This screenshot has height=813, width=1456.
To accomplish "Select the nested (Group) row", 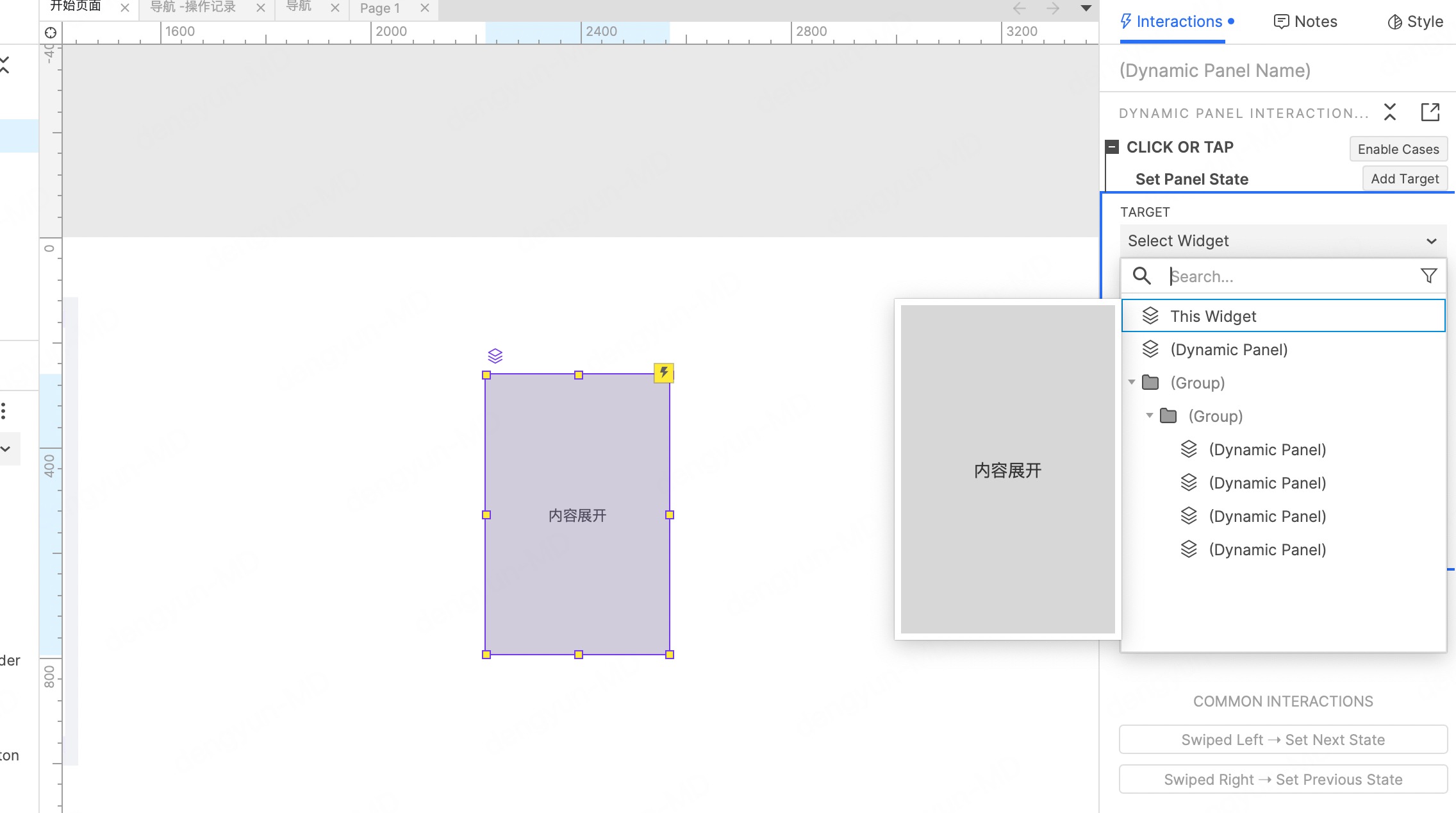I will [1283, 416].
